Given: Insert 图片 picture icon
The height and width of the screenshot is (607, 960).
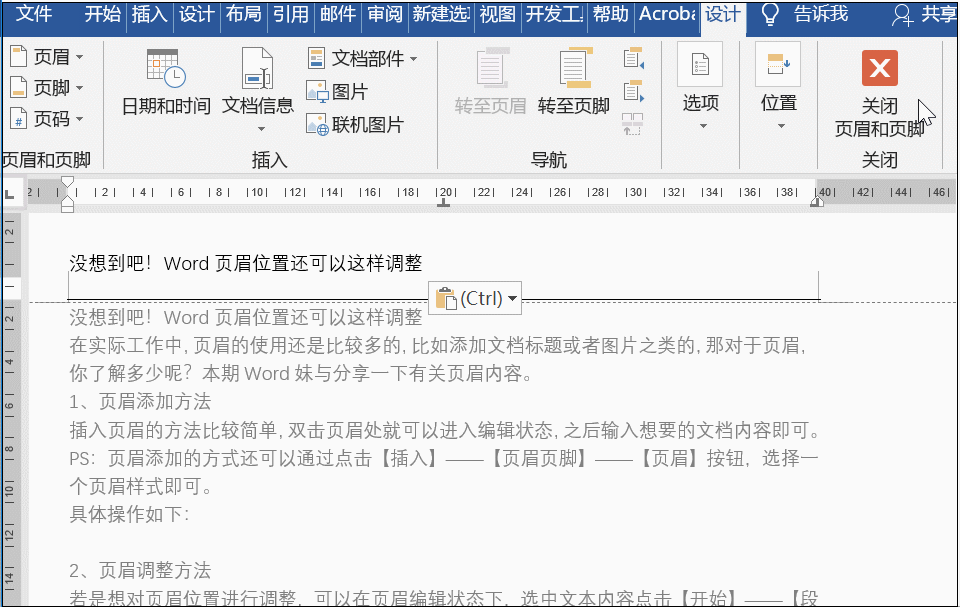Looking at the screenshot, I should pyautogui.click(x=317, y=92).
